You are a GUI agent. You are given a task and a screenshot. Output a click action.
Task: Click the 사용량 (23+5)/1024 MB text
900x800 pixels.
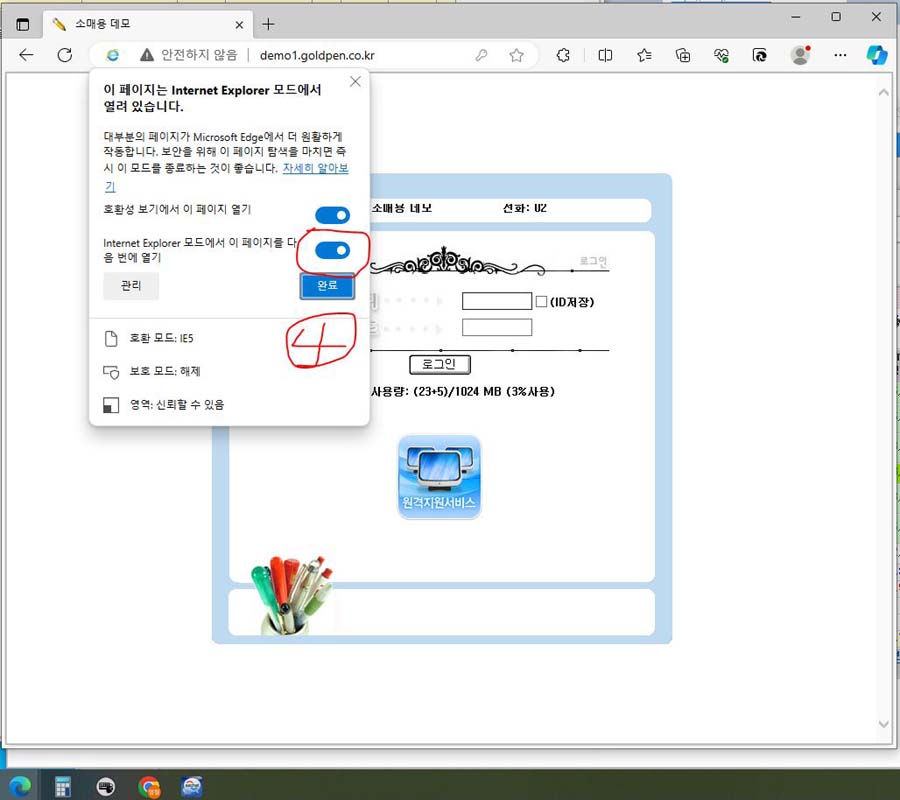click(x=463, y=391)
